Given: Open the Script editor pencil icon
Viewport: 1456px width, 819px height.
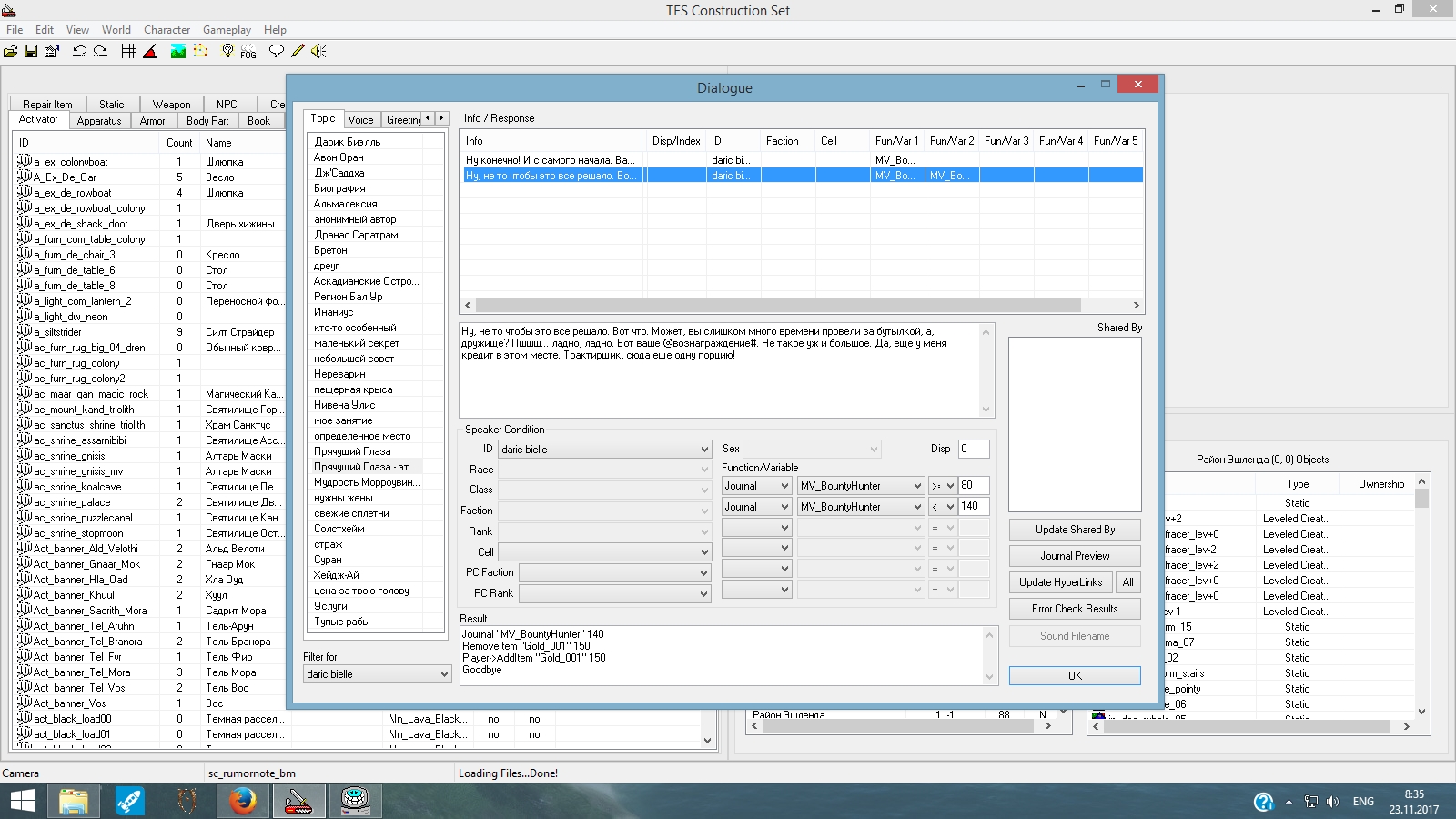Looking at the screenshot, I should pos(298,51).
